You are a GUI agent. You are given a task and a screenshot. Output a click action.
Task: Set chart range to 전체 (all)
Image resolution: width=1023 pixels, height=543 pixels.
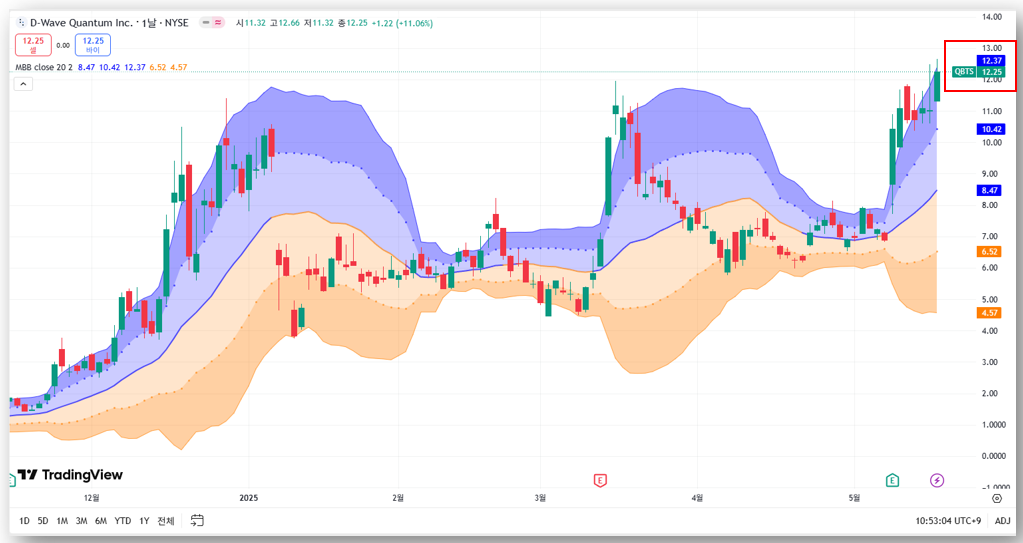click(166, 521)
